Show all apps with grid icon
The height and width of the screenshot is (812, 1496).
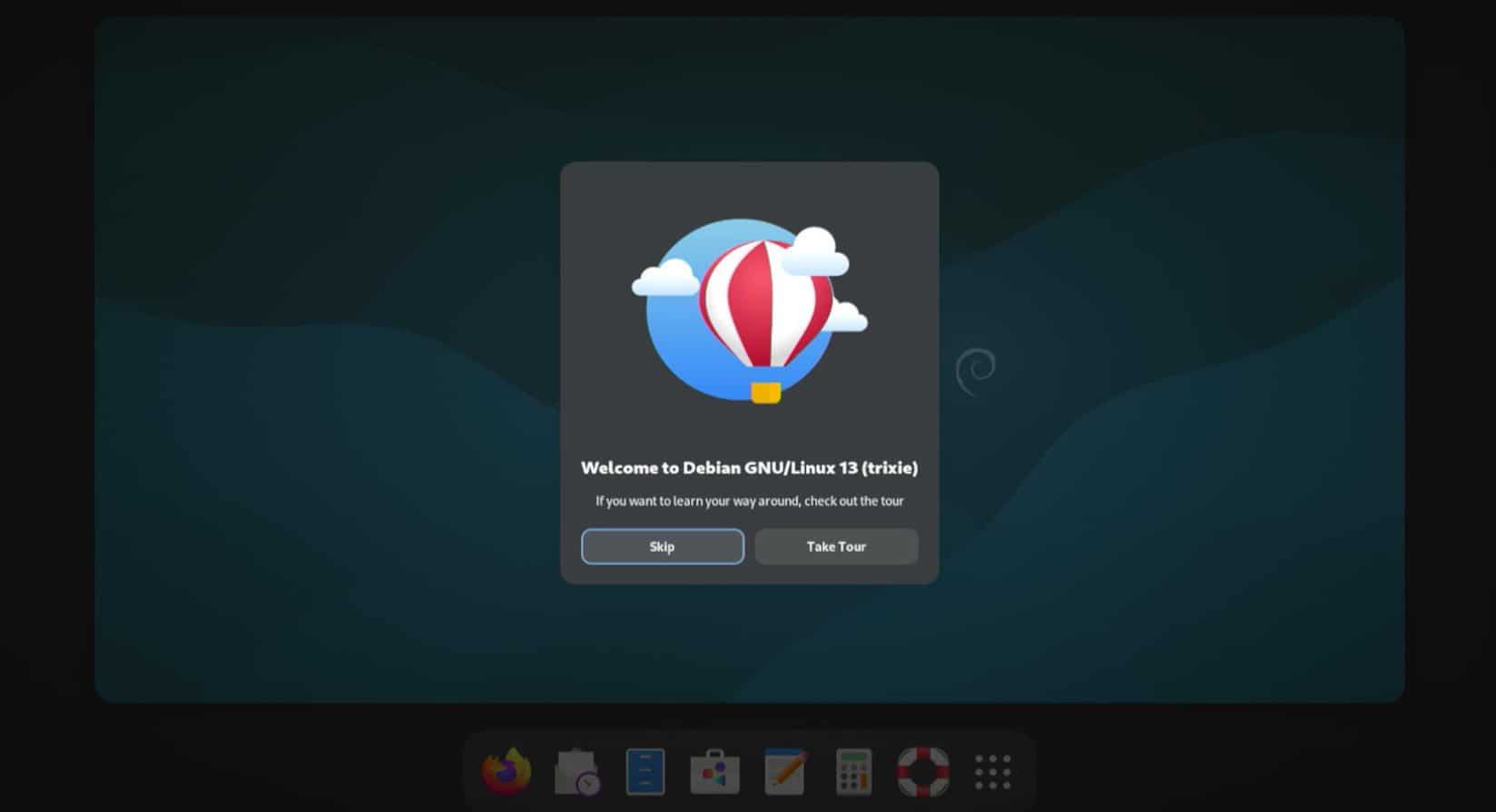(992, 772)
